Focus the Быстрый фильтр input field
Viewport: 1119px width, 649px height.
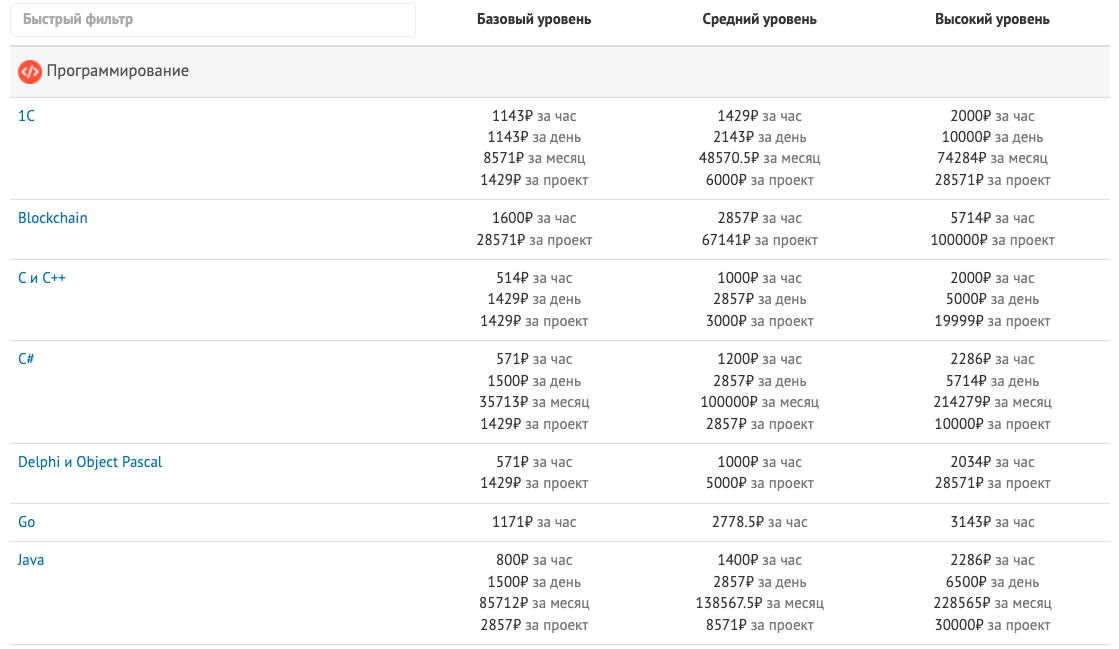point(213,19)
